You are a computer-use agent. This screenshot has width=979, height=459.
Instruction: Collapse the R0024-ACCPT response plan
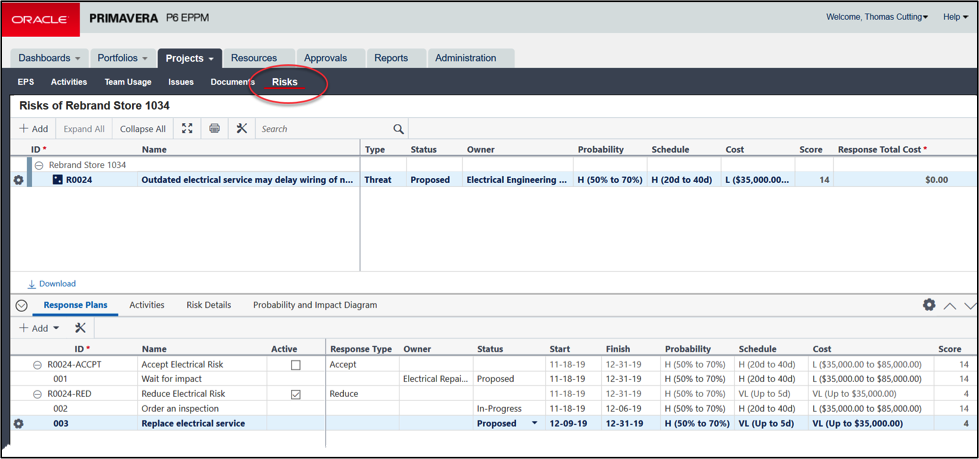[38, 365]
